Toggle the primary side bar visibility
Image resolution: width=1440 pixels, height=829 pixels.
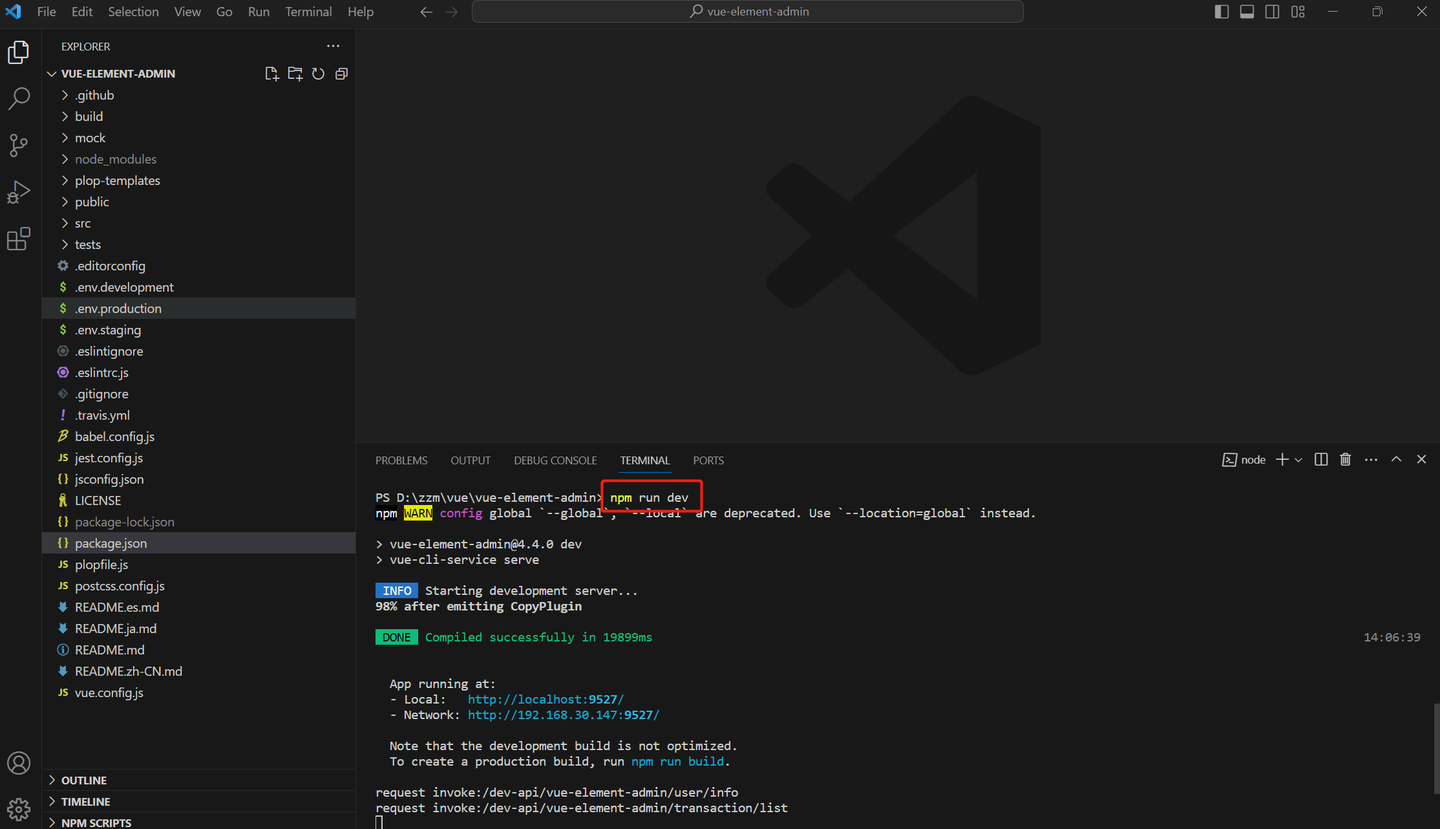pyautogui.click(x=1222, y=12)
